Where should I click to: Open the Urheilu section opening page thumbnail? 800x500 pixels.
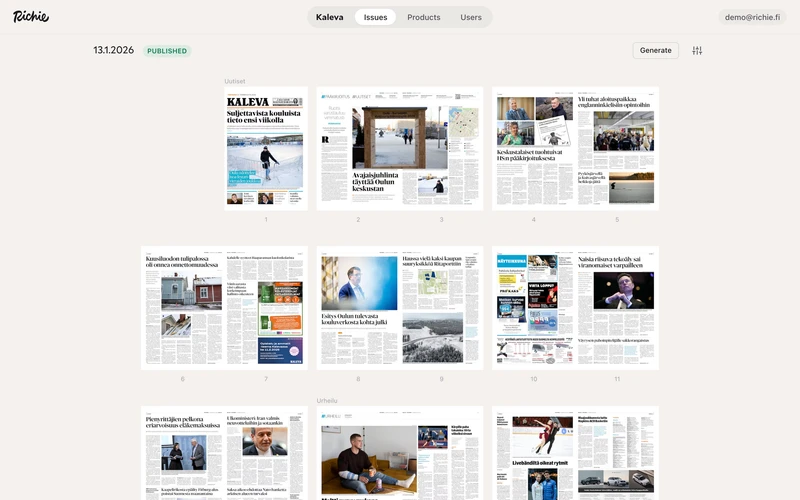click(358, 453)
